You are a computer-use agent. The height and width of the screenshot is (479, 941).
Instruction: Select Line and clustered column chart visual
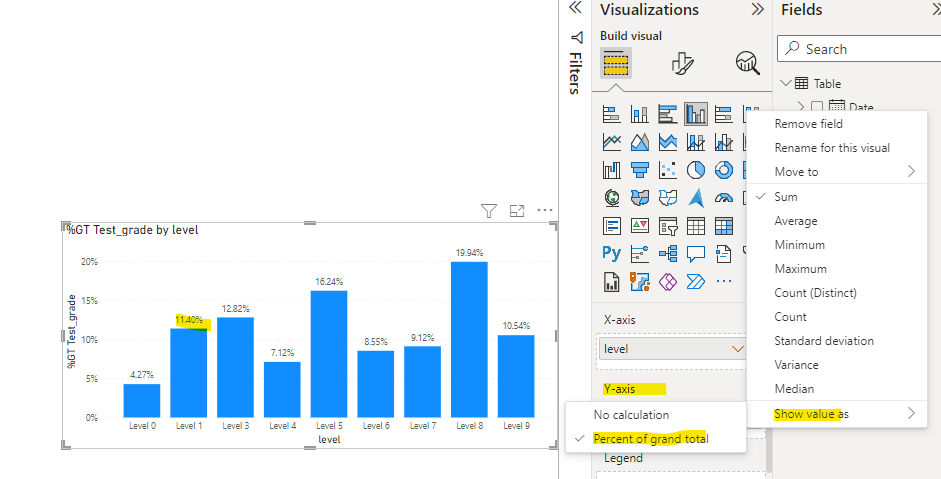[724, 142]
